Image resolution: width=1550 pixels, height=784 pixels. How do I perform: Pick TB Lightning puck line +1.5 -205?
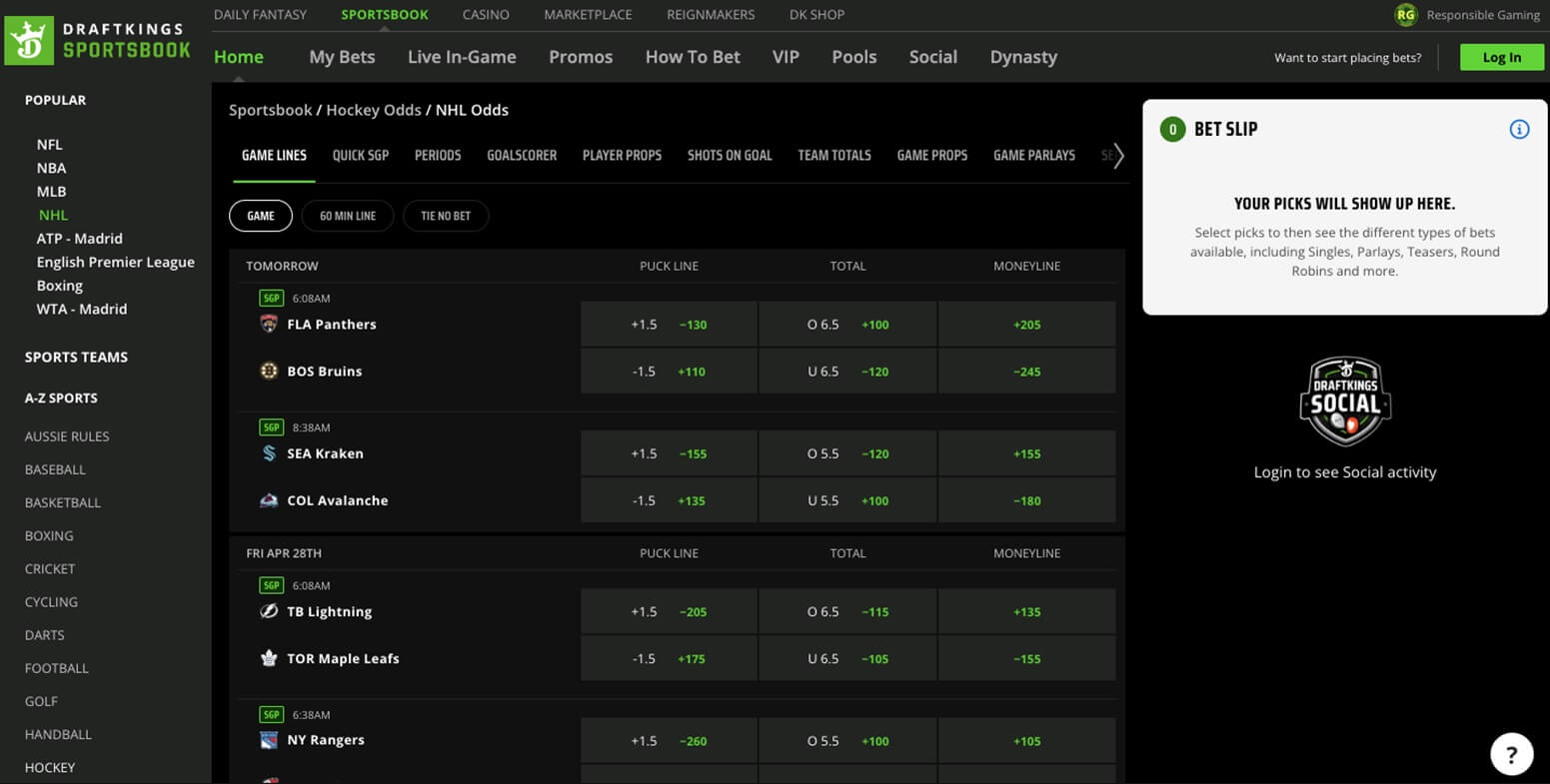[x=669, y=611]
